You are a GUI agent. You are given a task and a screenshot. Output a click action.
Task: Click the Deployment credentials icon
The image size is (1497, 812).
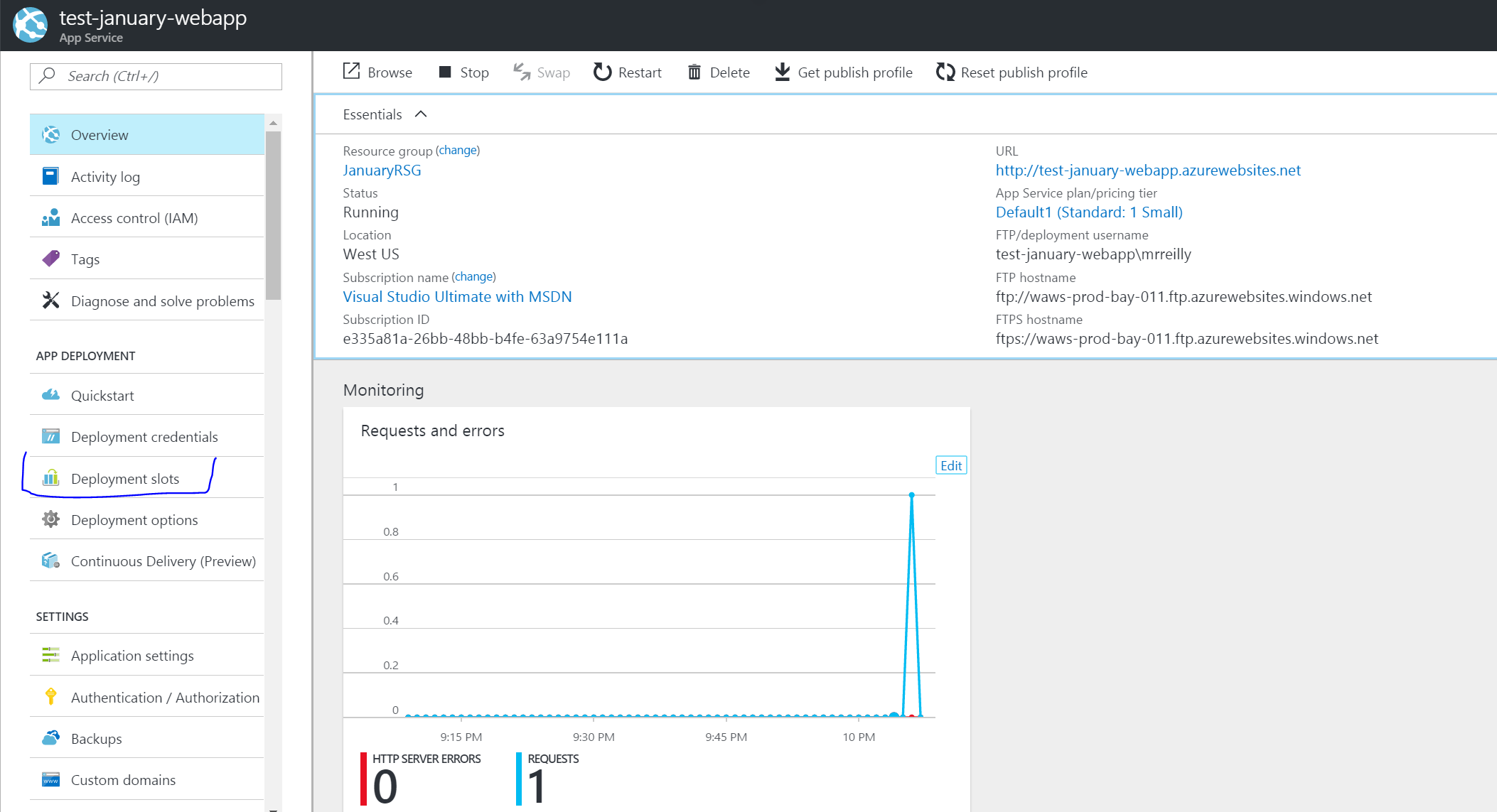50,436
